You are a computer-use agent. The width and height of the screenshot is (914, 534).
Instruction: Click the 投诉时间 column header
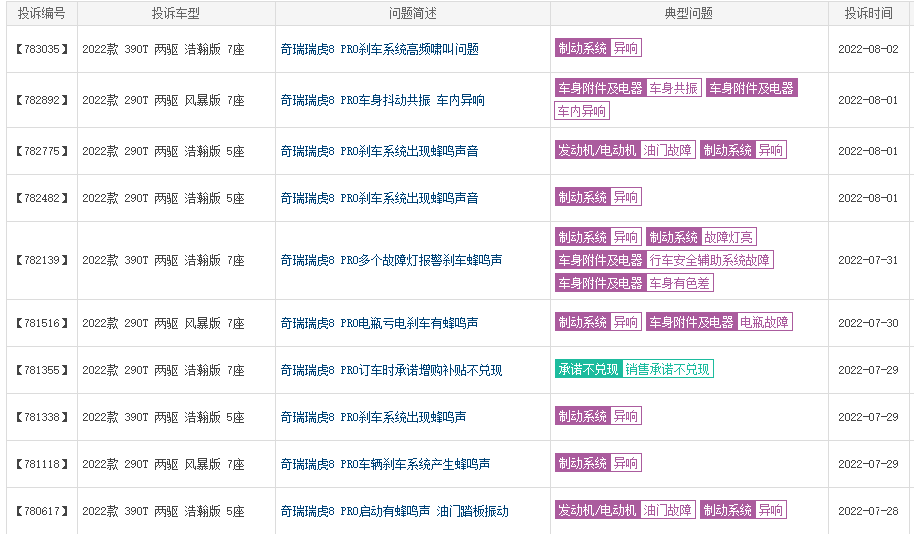click(x=868, y=13)
